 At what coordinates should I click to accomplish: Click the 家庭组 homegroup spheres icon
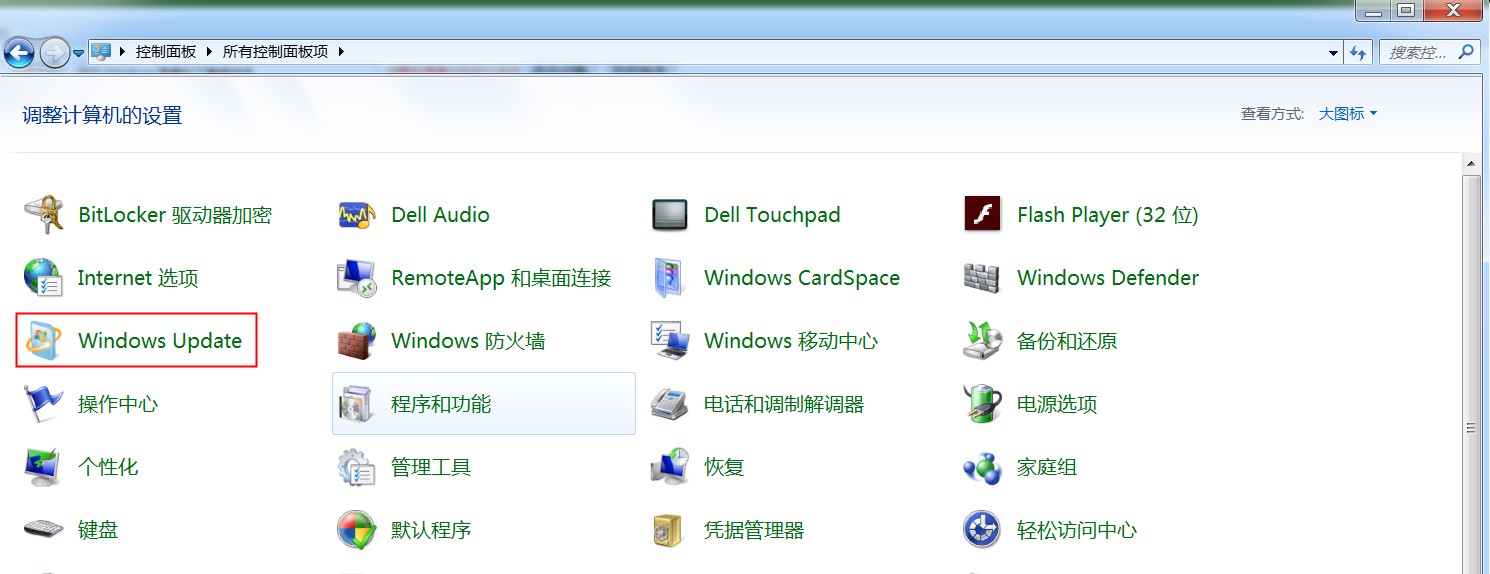(982, 467)
